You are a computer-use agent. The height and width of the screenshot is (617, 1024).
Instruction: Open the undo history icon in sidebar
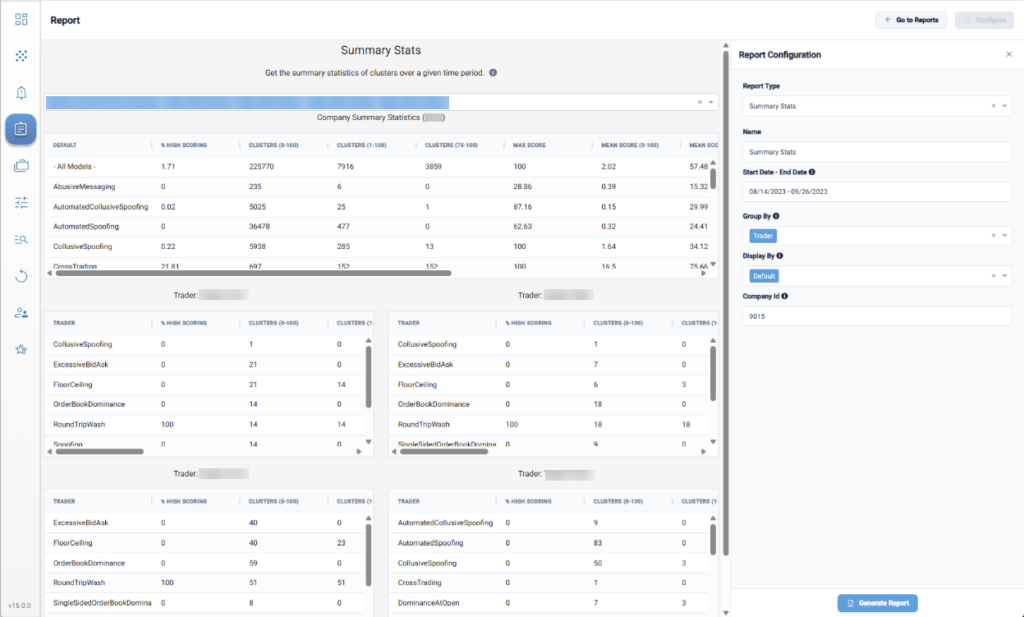pos(21,276)
